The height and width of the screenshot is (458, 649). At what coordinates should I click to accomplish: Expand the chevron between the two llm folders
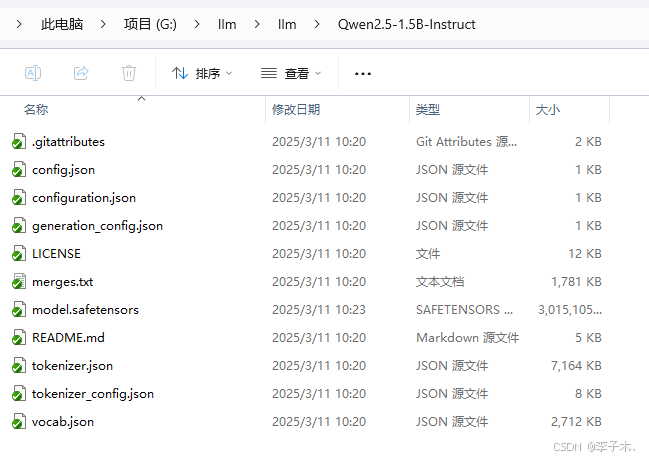[x=257, y=24]
